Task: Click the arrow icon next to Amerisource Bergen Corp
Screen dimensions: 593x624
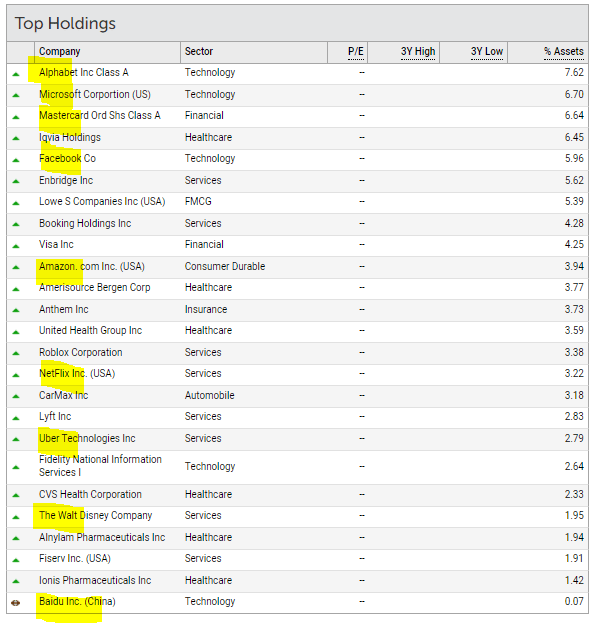Action: tap(16, 289)
